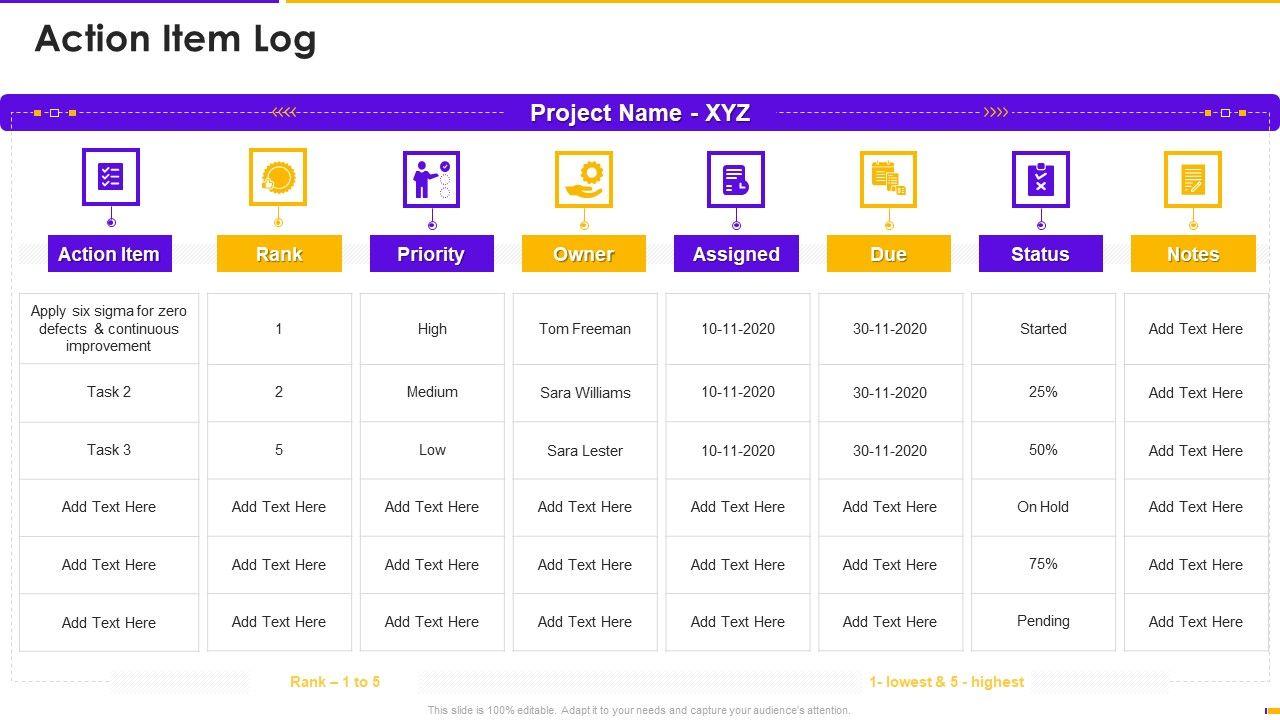This screenshot has height=720, width=1280.
Task: Select the hand-and-gear icon above Owner
Action: (584, 179)
